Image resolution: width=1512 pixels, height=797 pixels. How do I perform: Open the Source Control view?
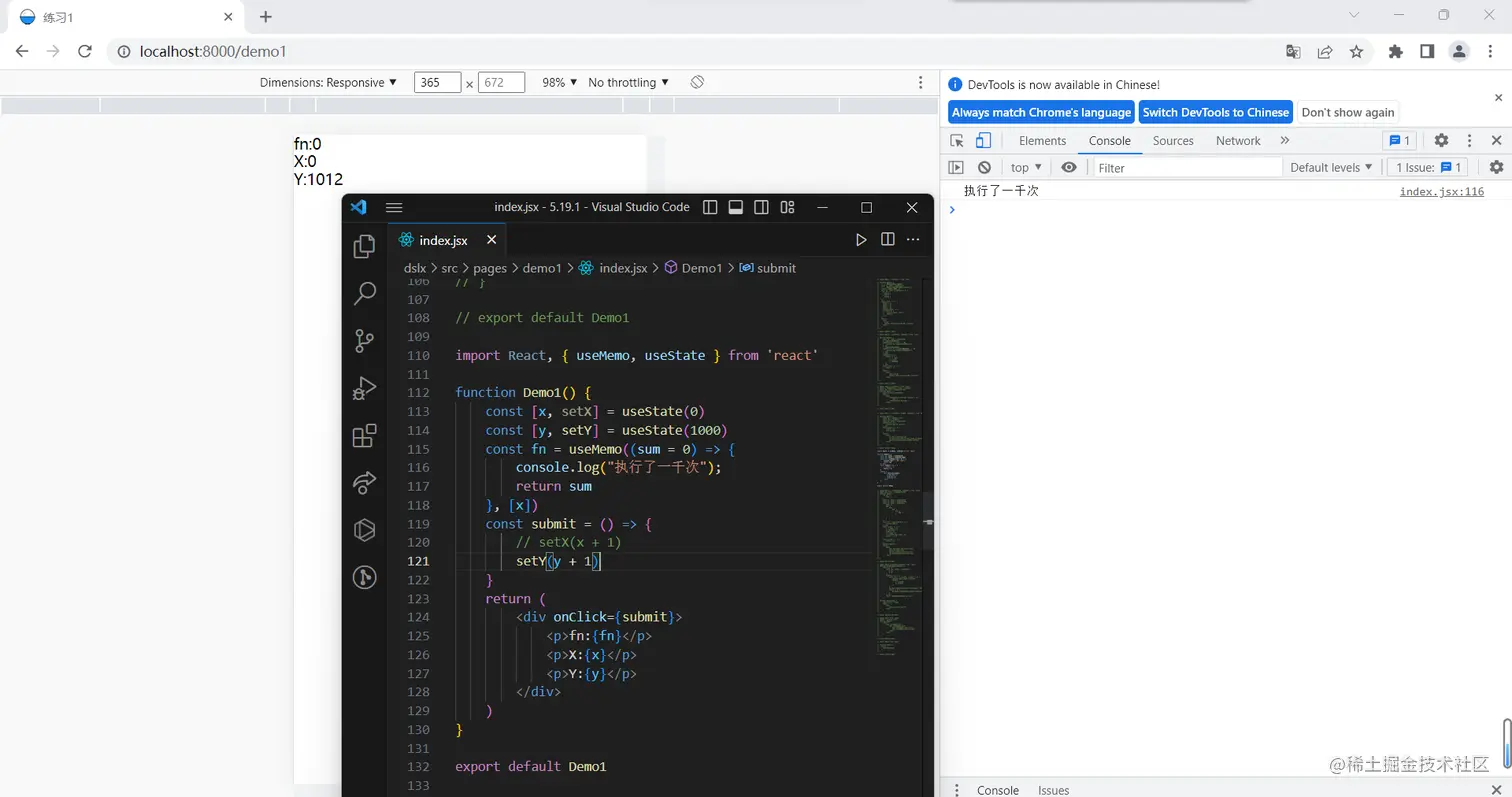pyautogui.click(x=365, y=341)
